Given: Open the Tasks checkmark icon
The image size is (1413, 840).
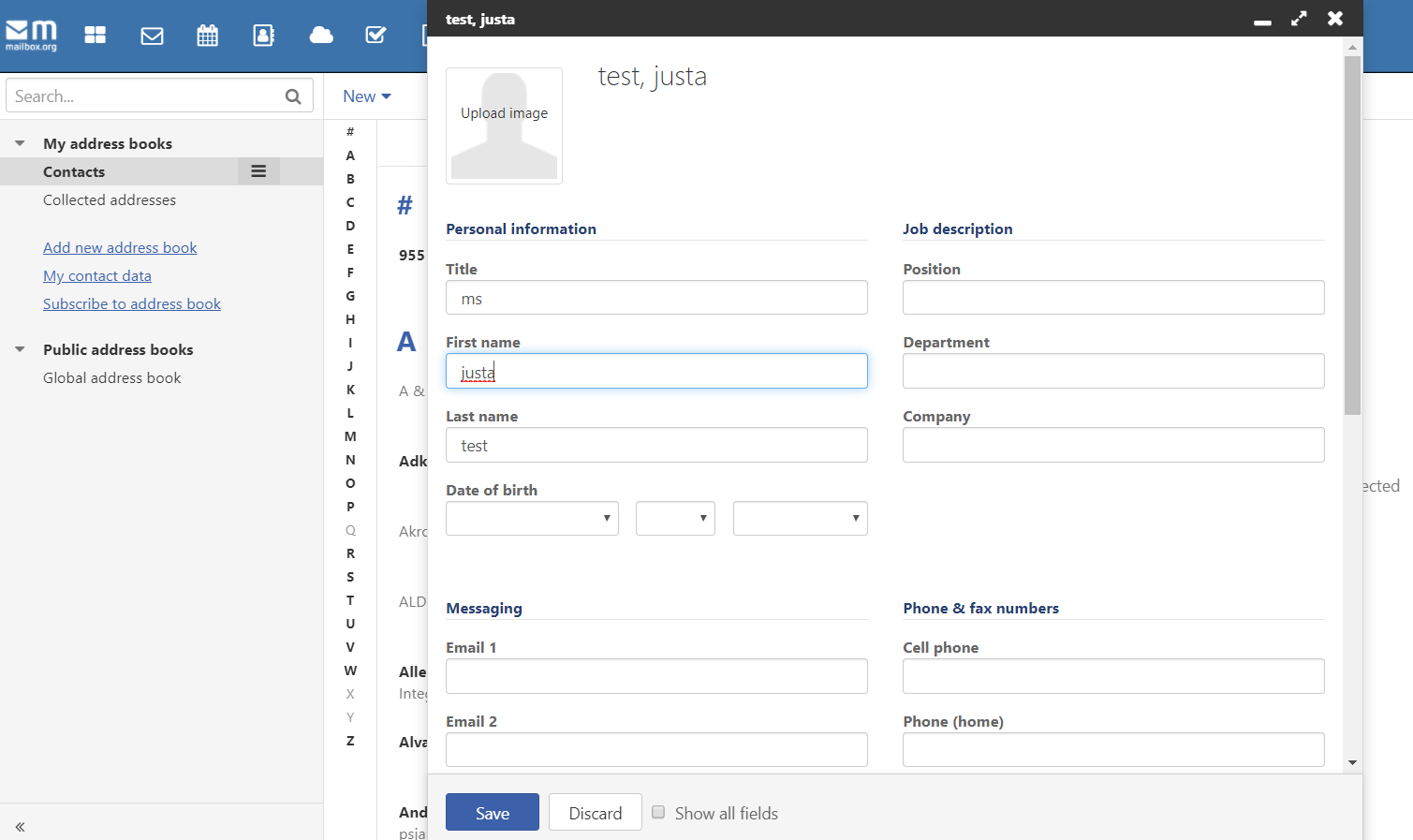Looking at the screenshot, I should pos(375,36).
